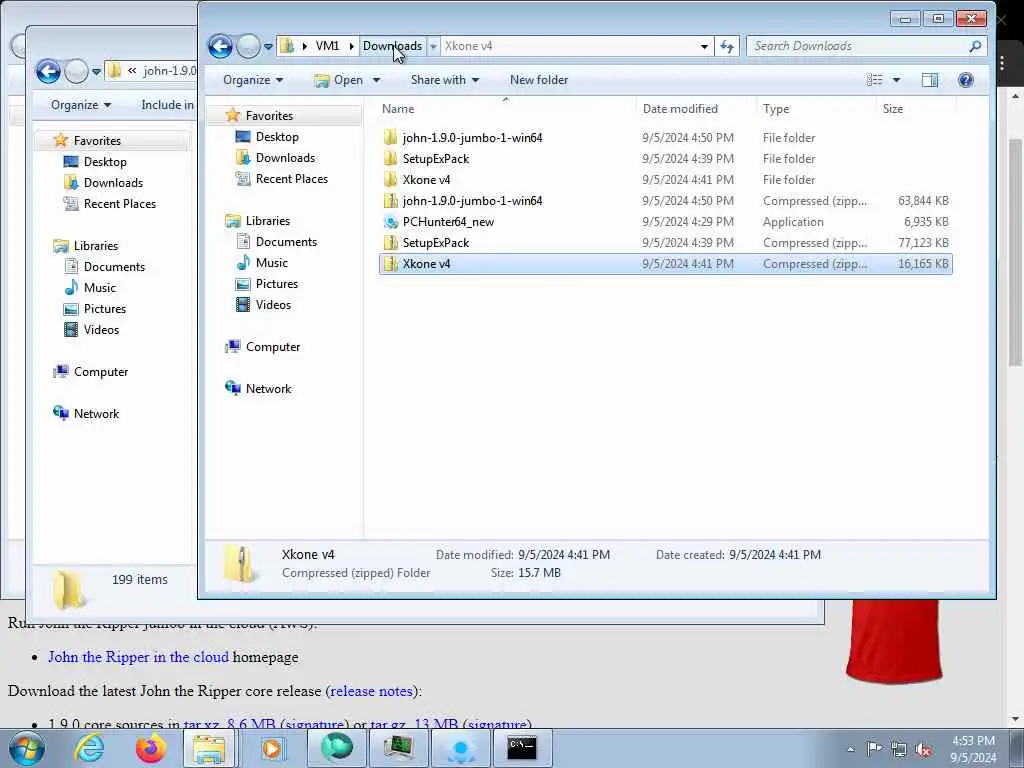This screenshot has width=1024, height=768.
Task: Show hidden tray icons arrow
Action: [x=850, y=749]
